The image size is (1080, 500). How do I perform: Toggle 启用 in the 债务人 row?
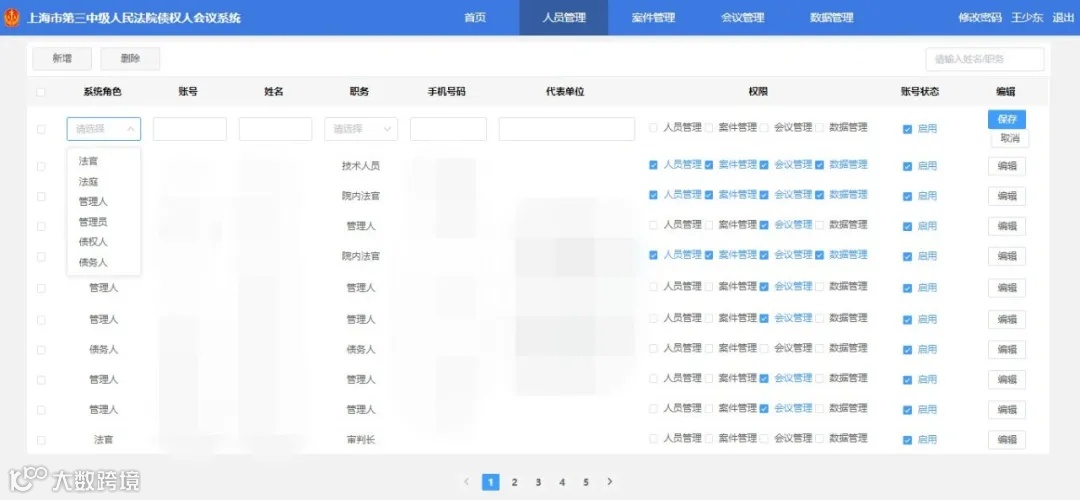[907, 350]
